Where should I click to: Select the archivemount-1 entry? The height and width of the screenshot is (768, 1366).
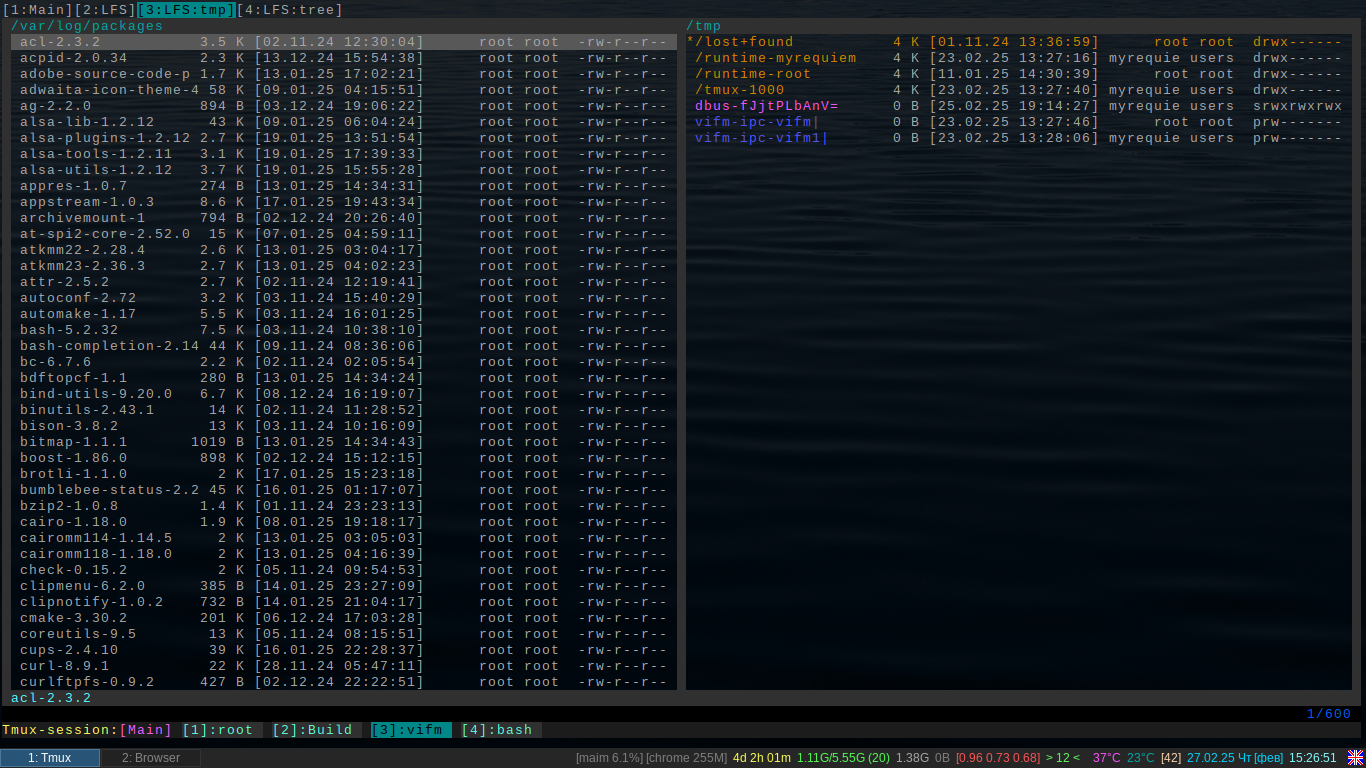[x=344, y=218]
